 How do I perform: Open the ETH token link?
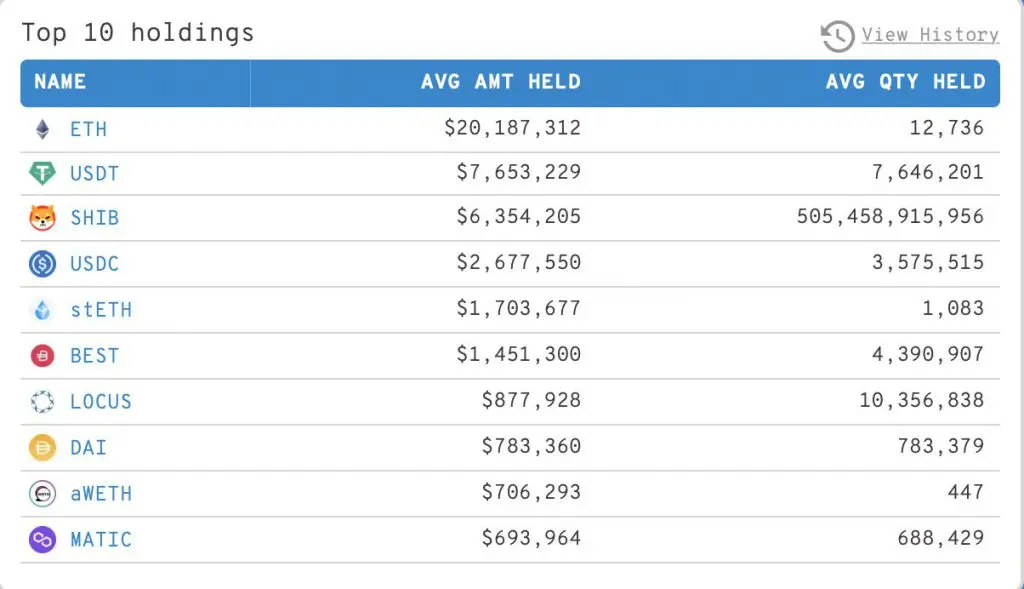(88, 129)
